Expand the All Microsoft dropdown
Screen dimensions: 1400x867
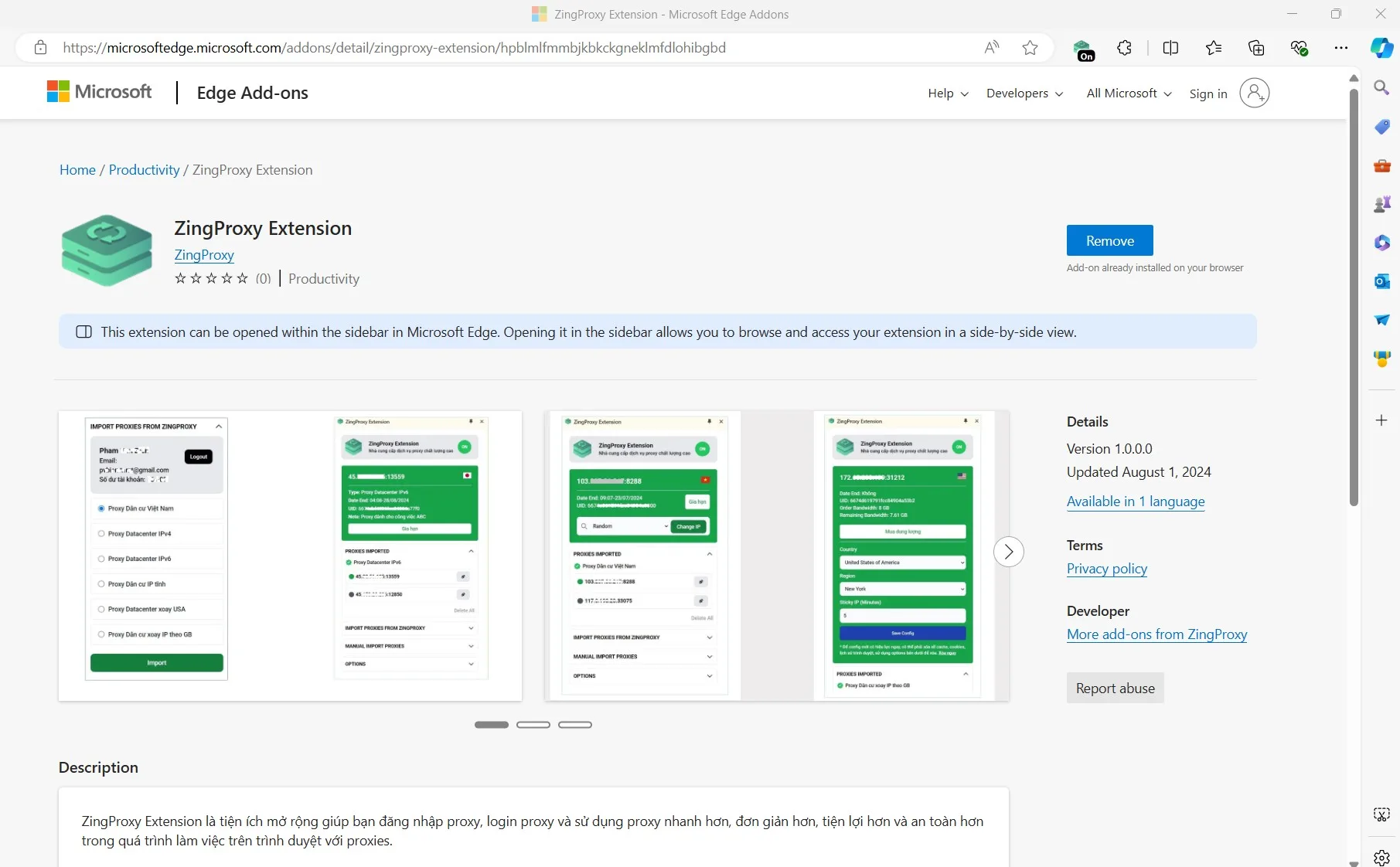coord(1129,93)
